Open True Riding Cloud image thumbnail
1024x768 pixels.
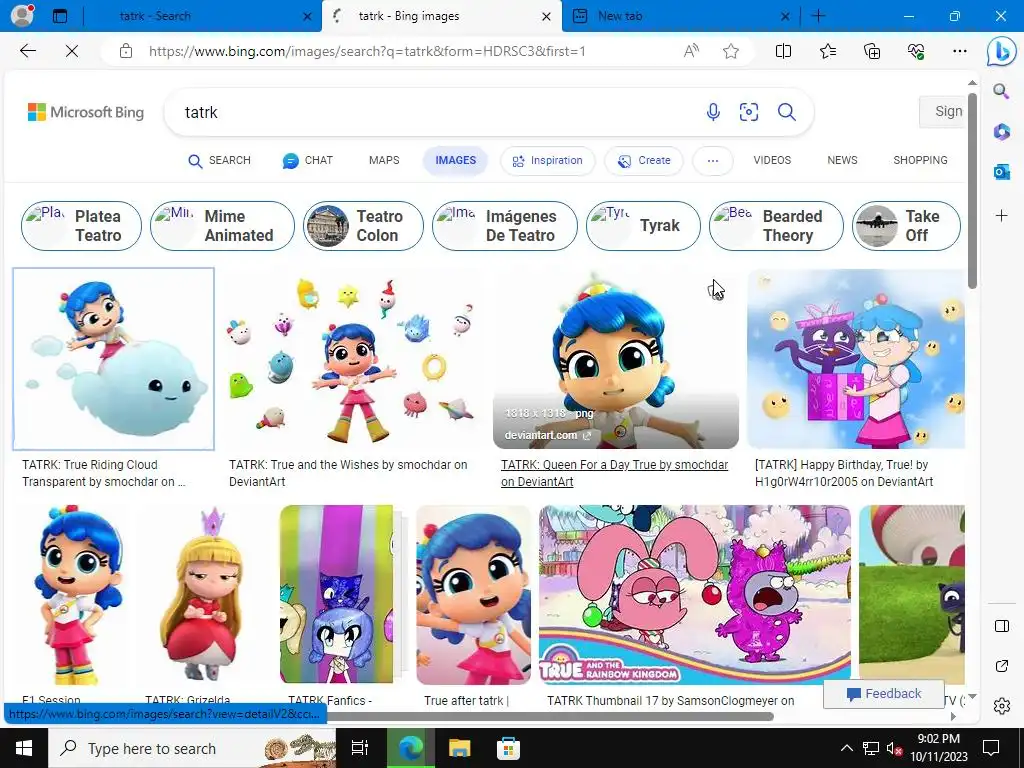point(114,359)
